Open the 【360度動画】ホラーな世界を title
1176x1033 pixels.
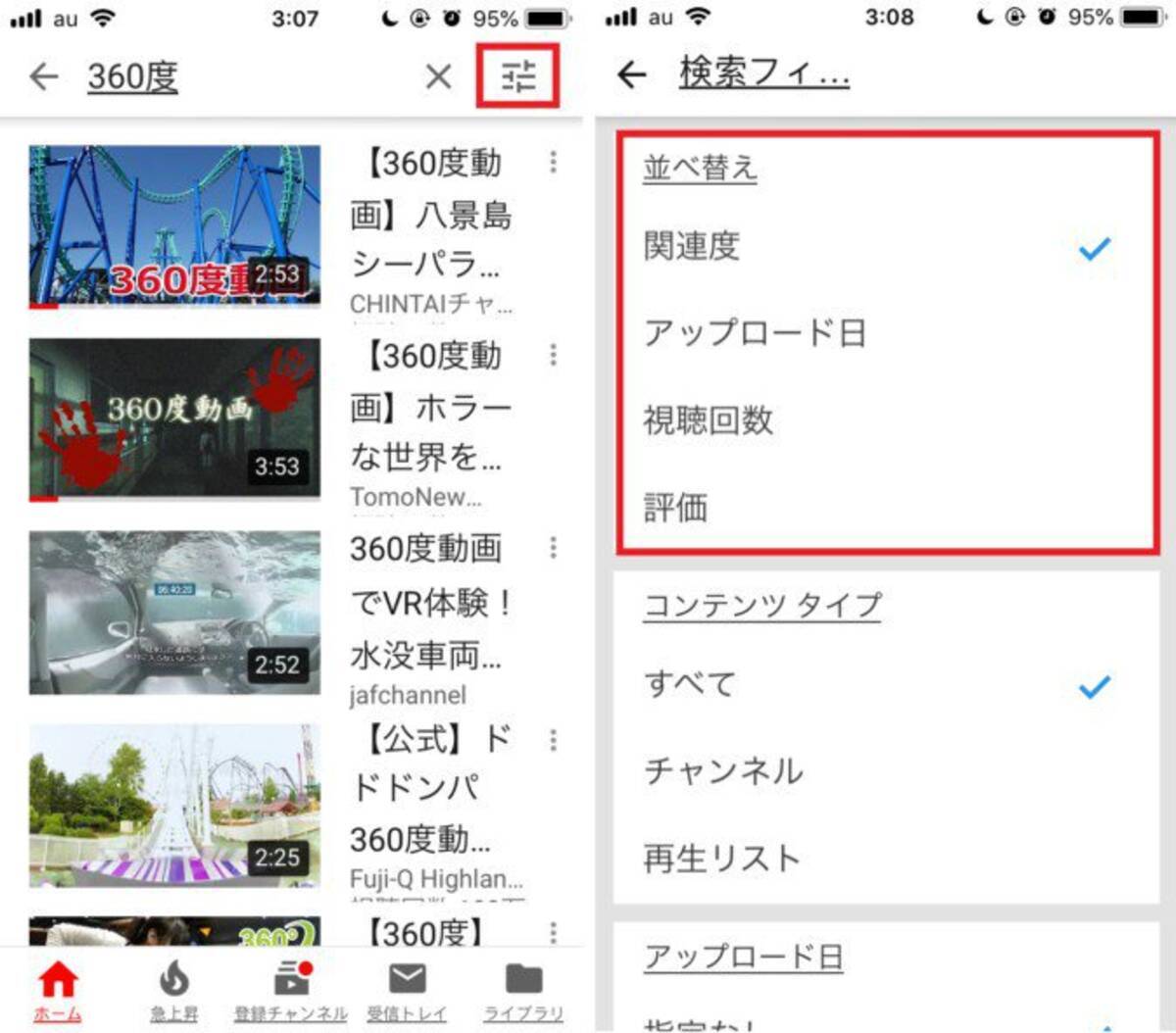click(431, 406)
